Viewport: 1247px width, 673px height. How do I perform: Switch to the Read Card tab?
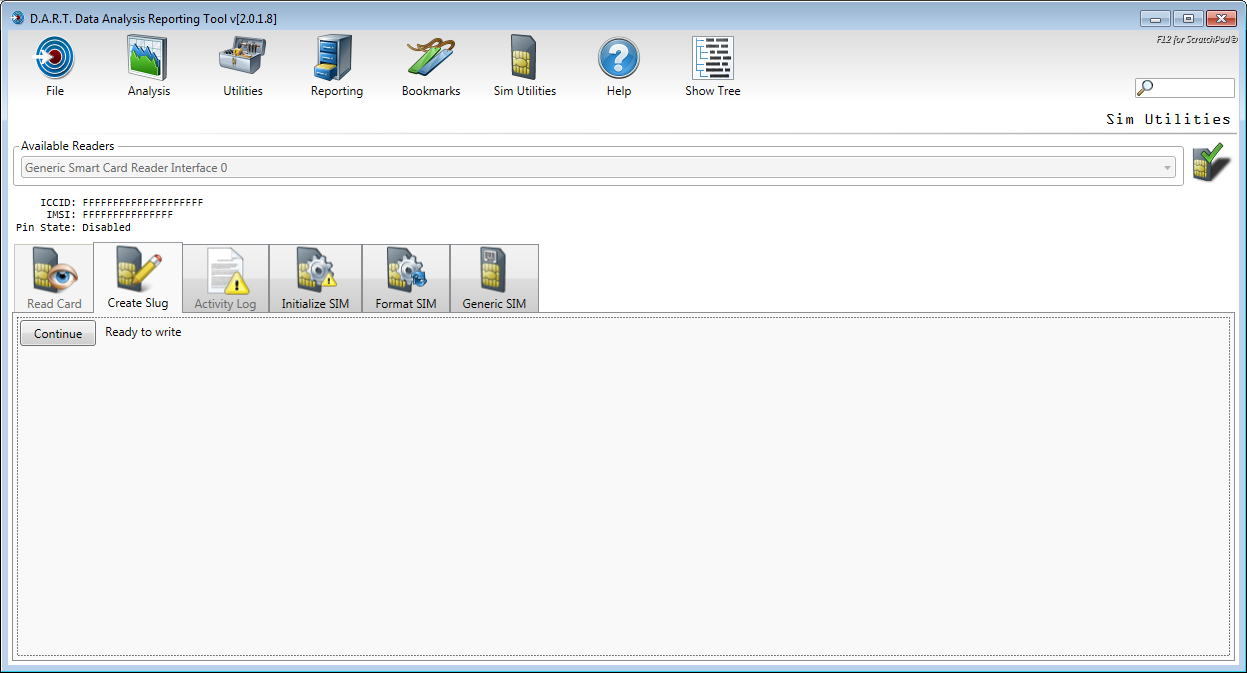tap(54, 279)
